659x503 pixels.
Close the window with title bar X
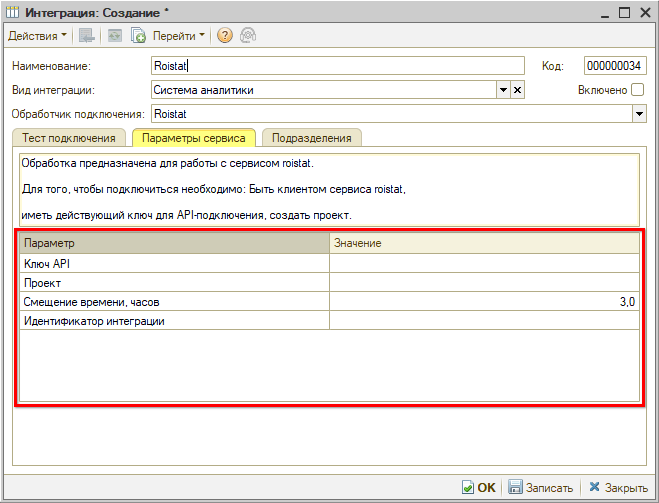[645, 13]
